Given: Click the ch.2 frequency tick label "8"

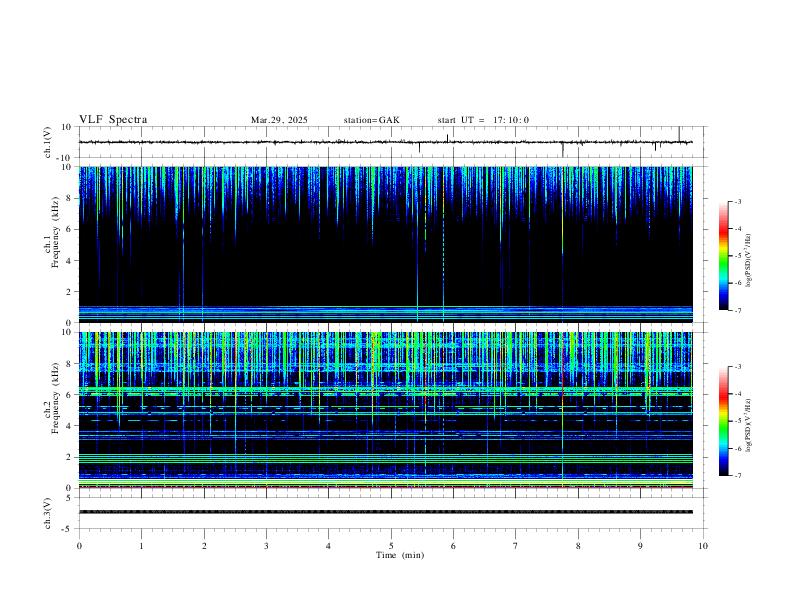Looking at the screenshot, I should click(69, 364).
